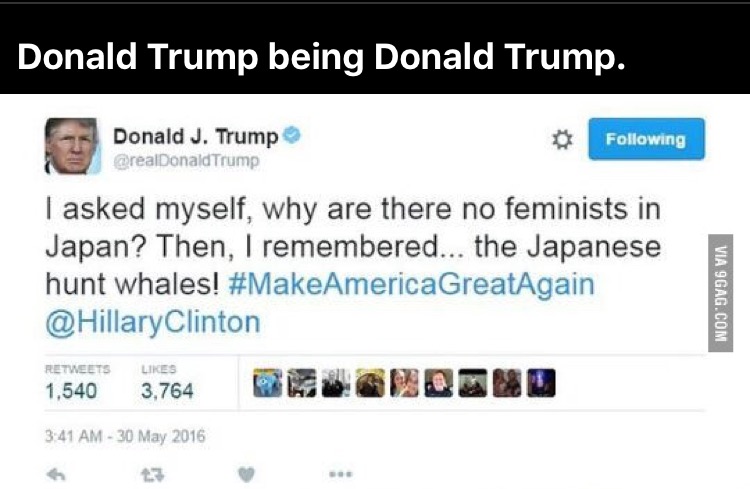The image size is (750, 489).
Task: Click the Donald J. Trump display name
Action: (196, 137)
